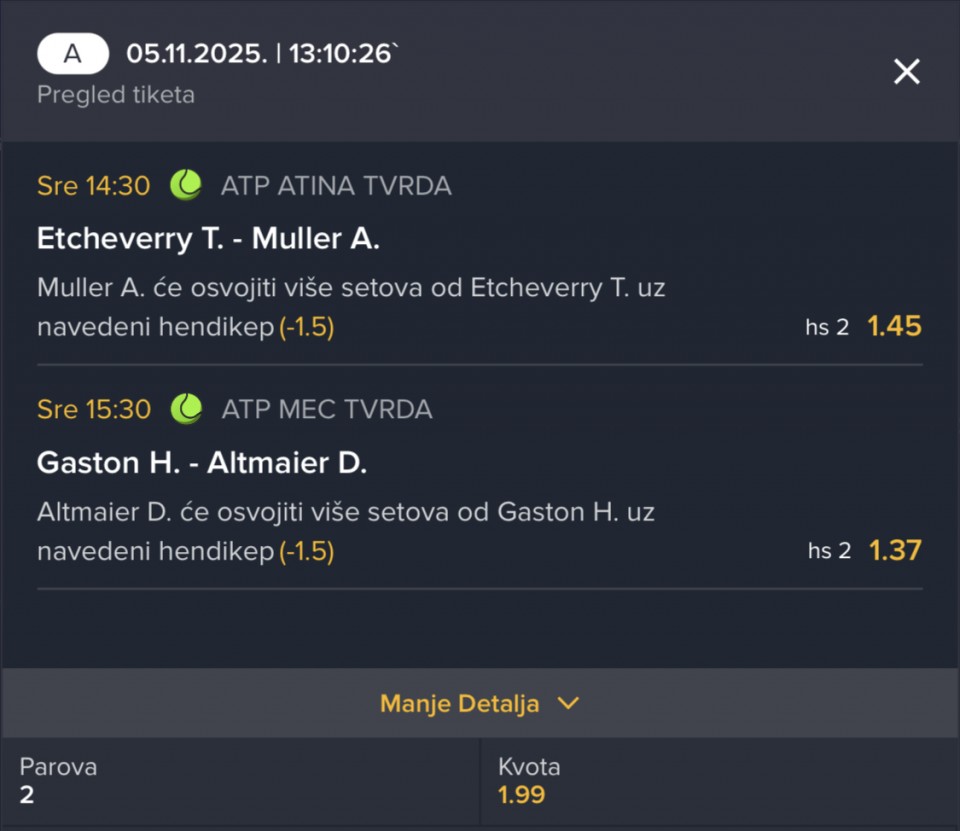Click the Manje Detalja label
960x831 pixels.
(x=459, y=703)
